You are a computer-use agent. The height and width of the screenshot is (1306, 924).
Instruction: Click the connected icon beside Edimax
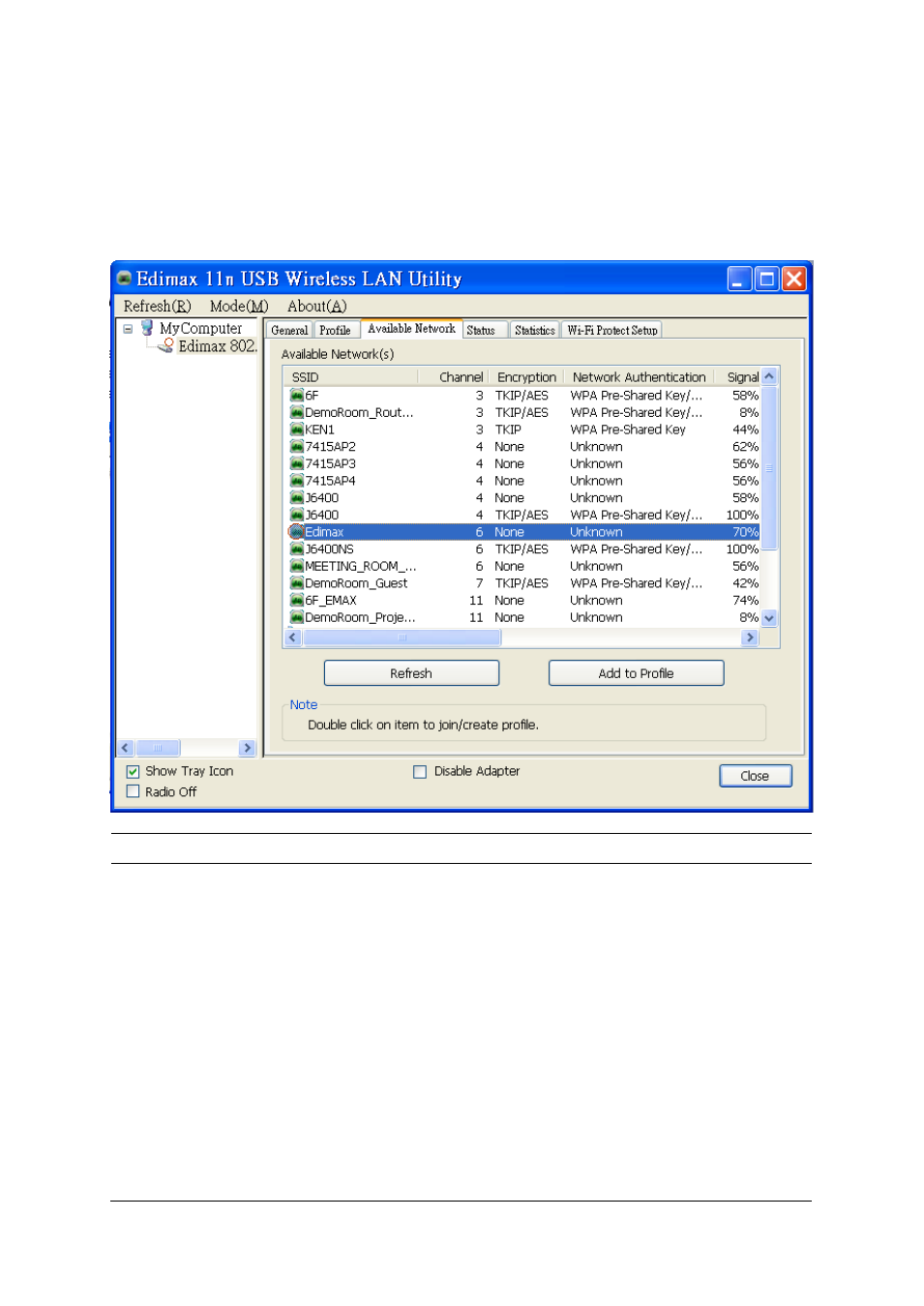tap(297, 532)
